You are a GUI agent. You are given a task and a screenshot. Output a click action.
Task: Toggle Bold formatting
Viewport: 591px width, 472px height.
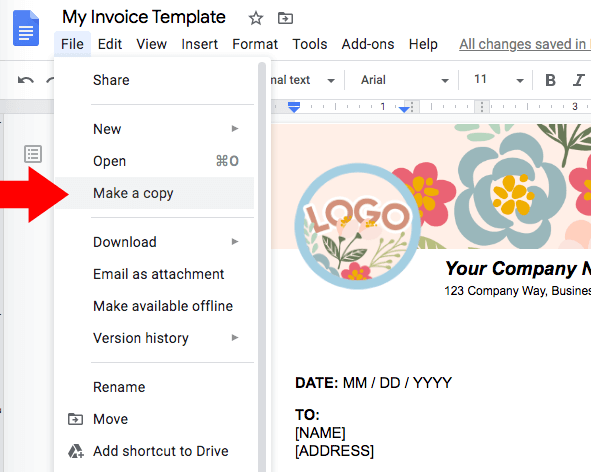pos(550,80)
